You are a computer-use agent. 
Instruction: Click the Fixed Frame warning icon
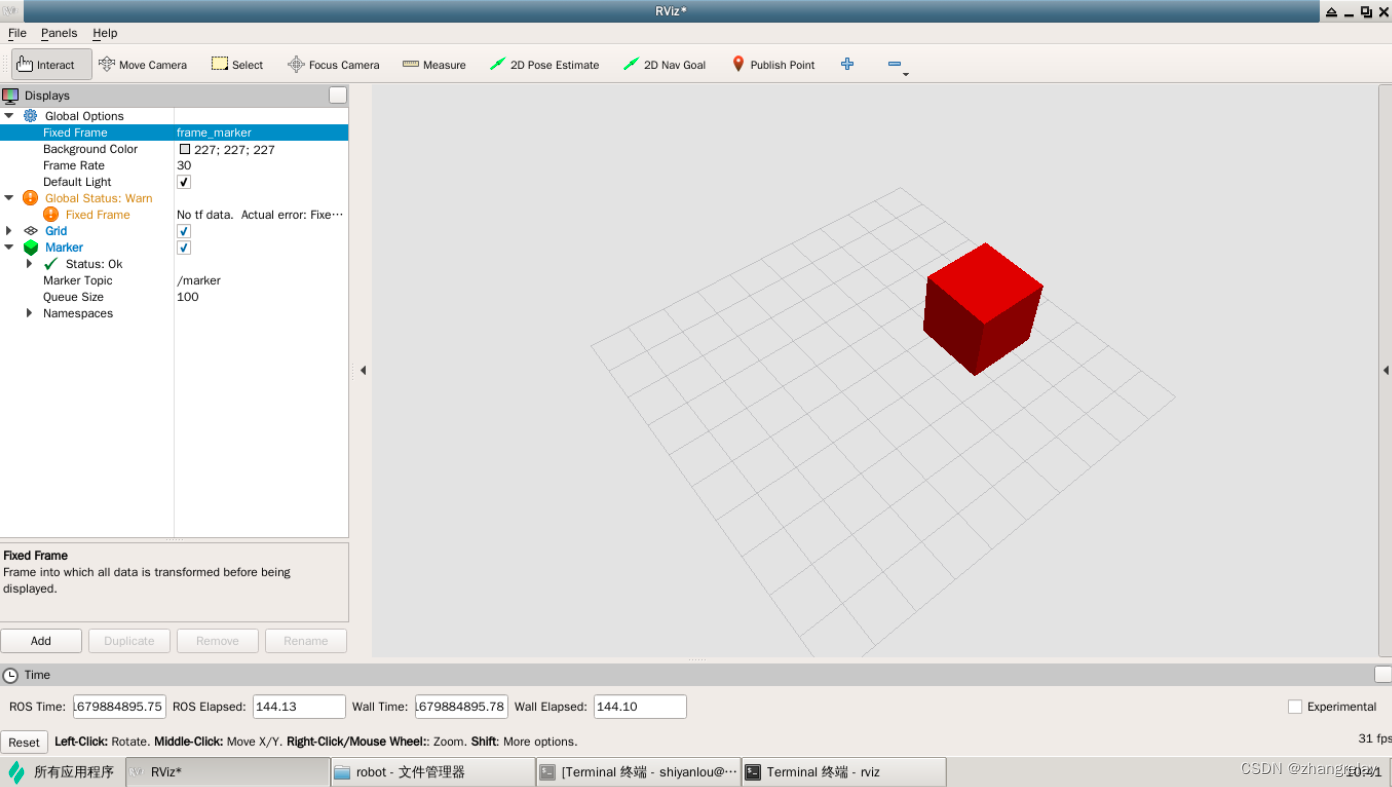[x=51, y=214]
